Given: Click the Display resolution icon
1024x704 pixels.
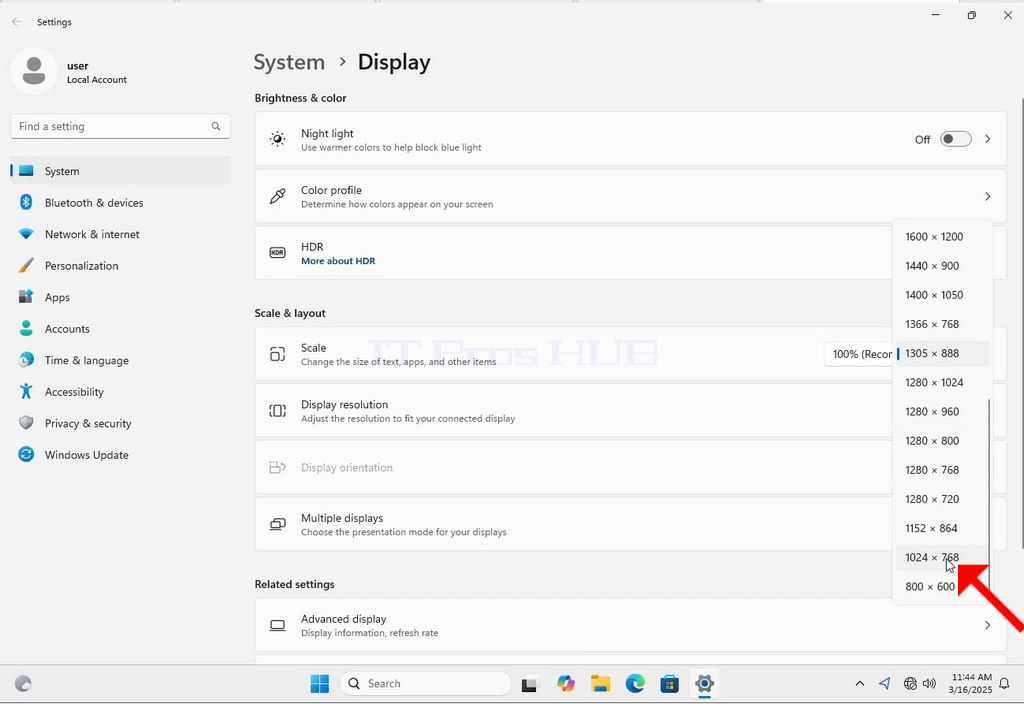Looking at the screenshot, I should [x=278, y=411].
